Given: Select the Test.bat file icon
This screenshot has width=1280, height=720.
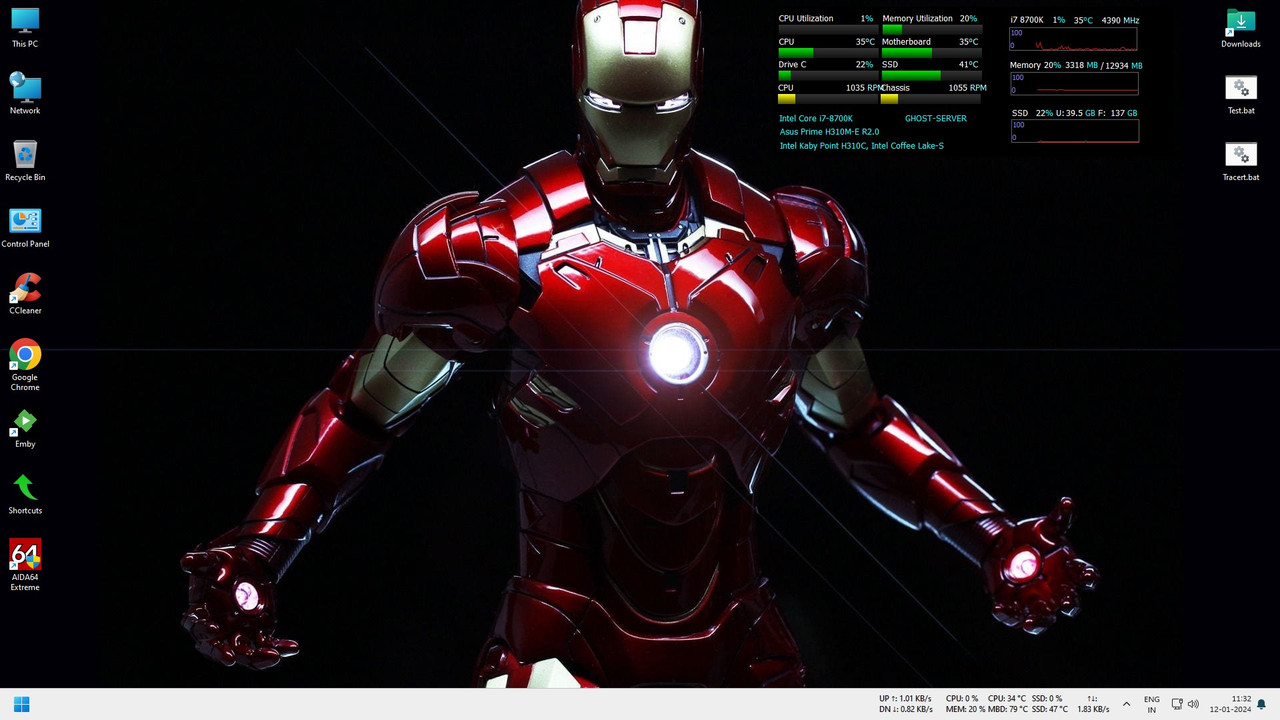Looking at the screenshot, I should point(1240,94).
